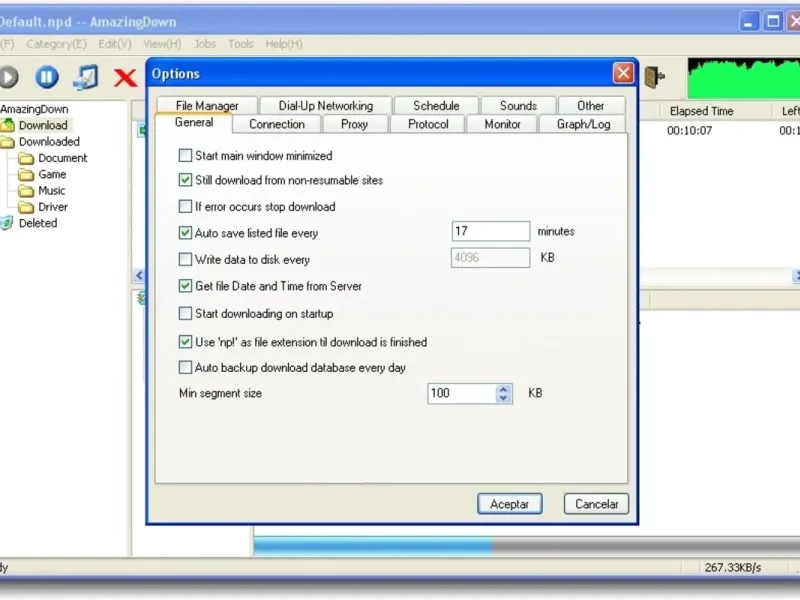Enable Auto backup download database every day

point(185,367)
